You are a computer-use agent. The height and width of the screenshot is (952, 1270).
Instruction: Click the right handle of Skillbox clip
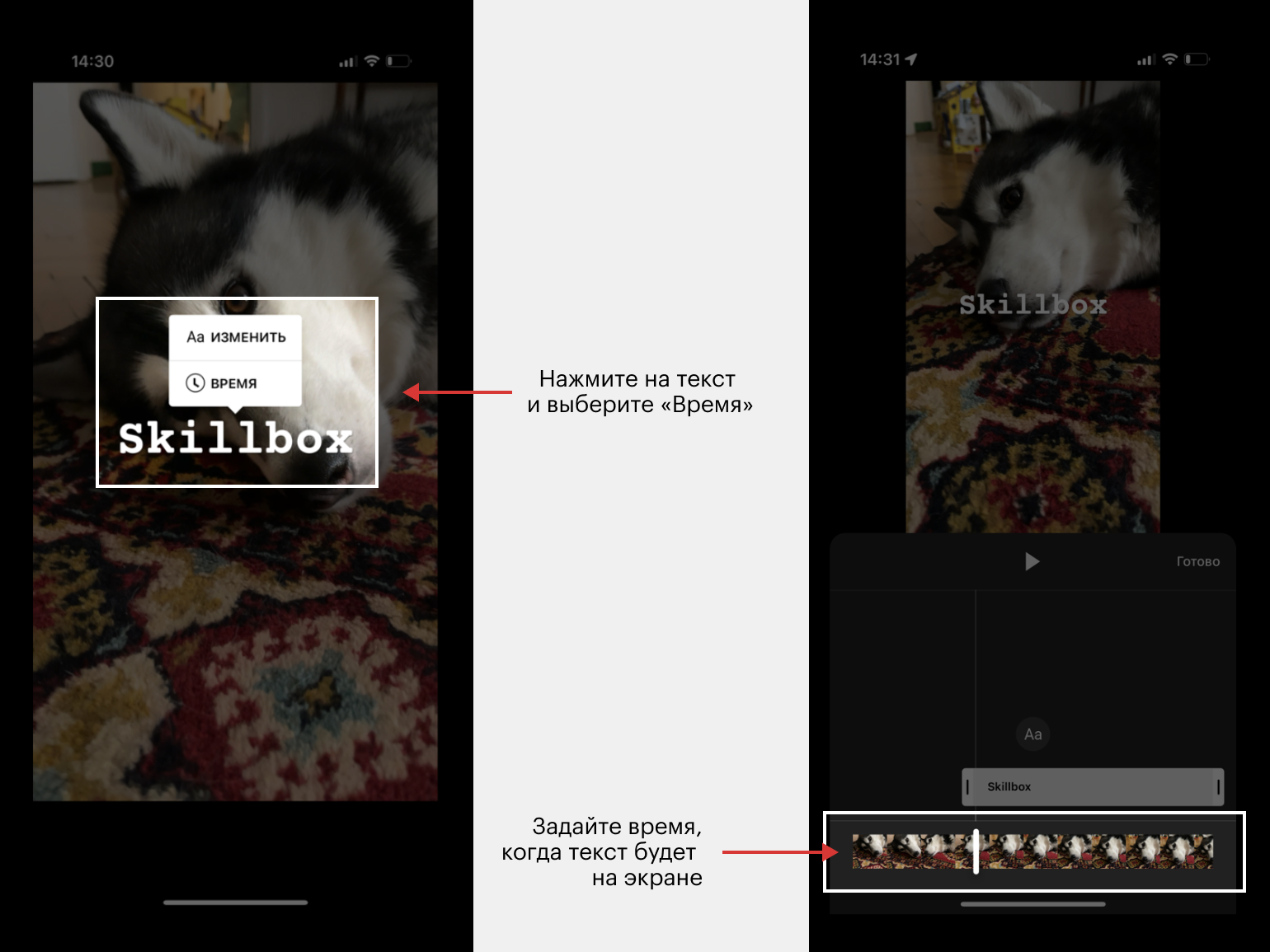click(x=1218, y=786)
